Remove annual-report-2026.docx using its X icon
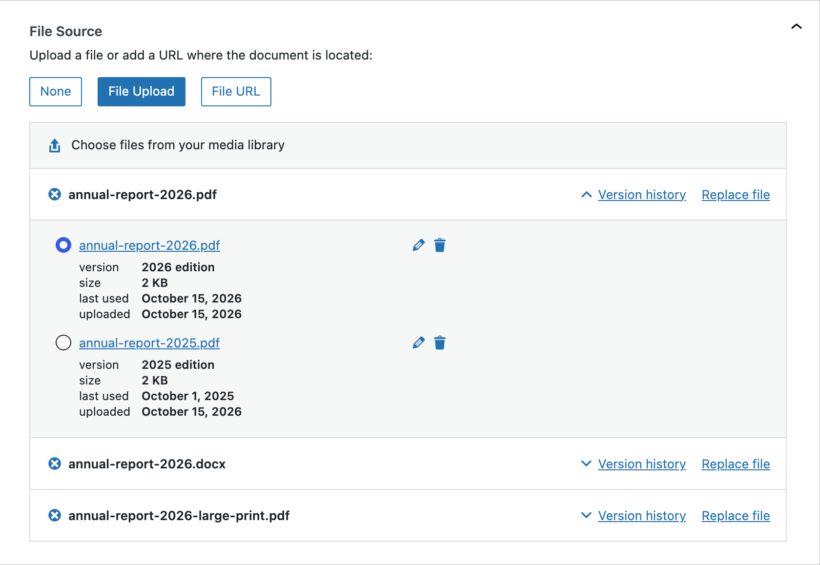The image size is (820, 565). [x=54, y=464]
